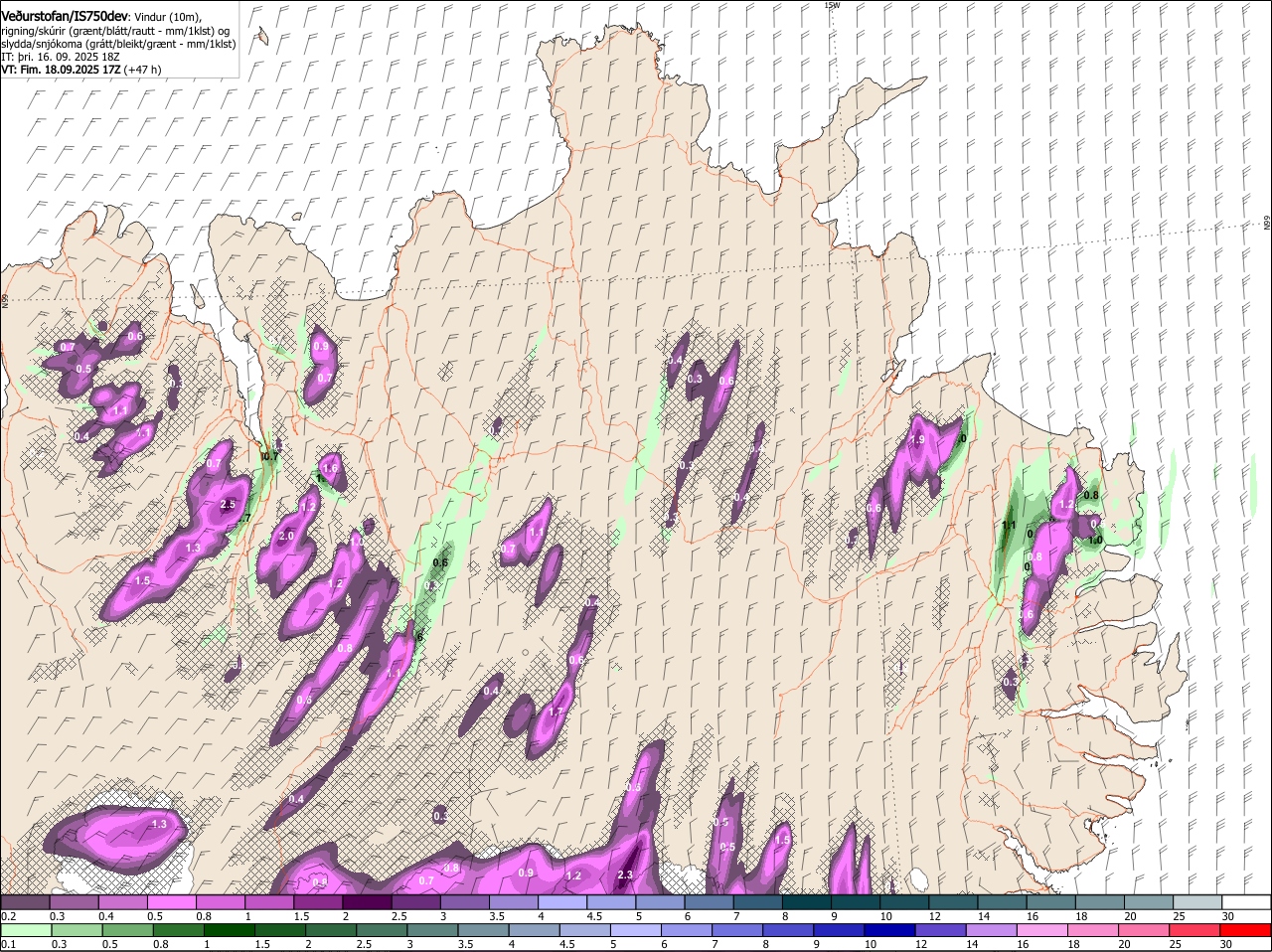Pick the 0.1 swatch in the lower green legend row
1272x952 pixels.
pos(26,931)
